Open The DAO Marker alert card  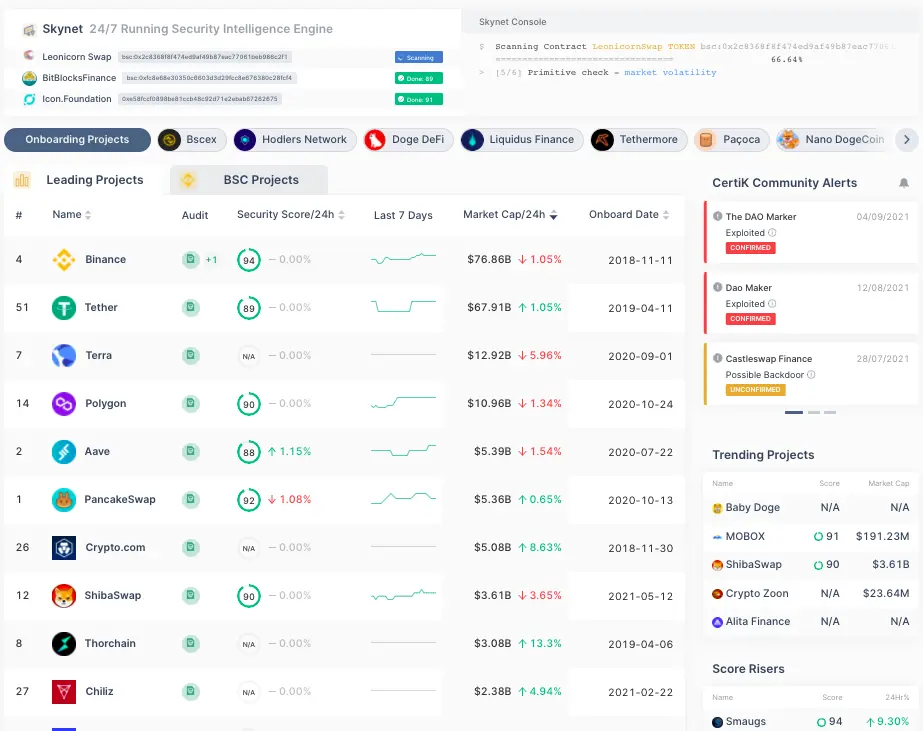point(811,232)
